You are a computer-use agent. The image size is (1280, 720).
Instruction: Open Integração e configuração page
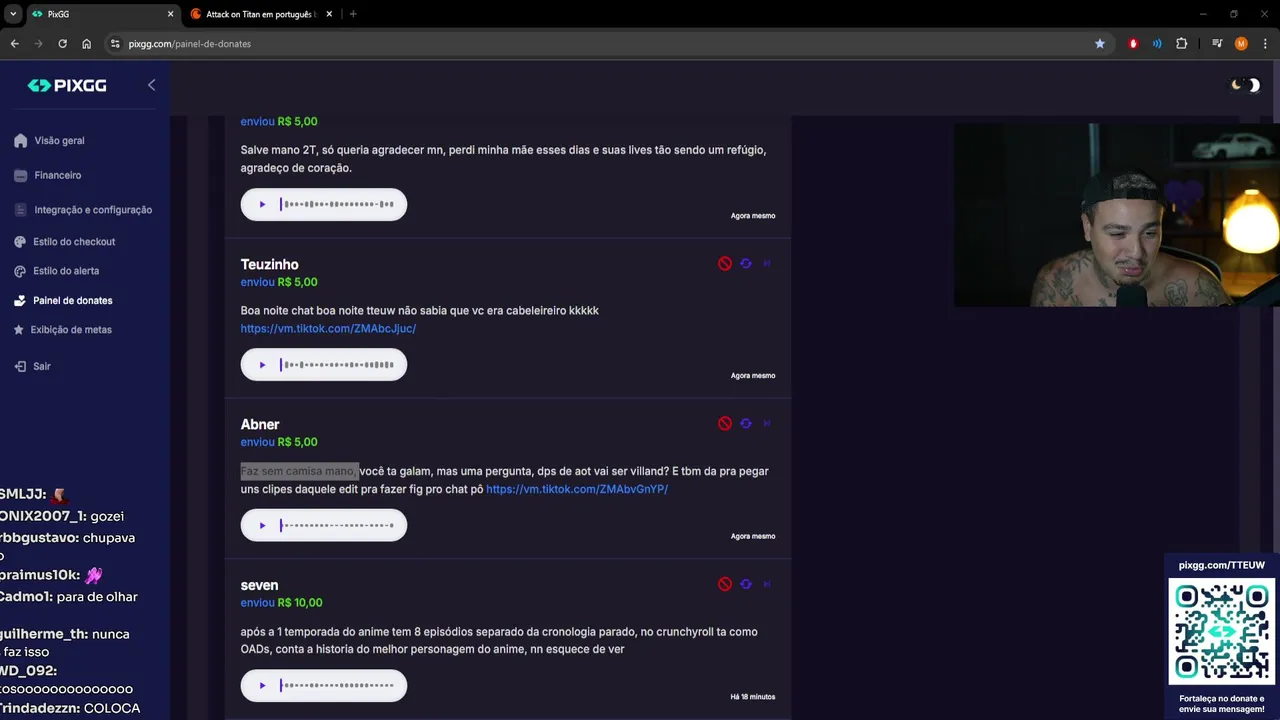(x=83, y=210)
